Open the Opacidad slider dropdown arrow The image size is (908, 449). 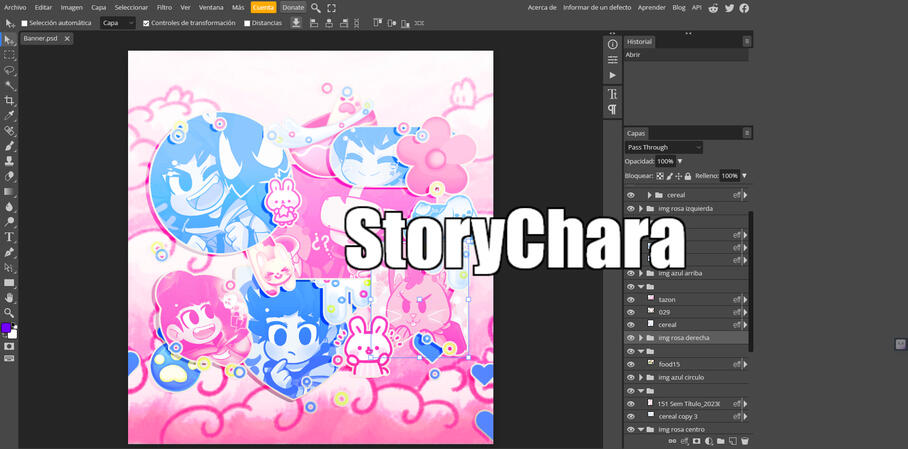[680, 161]
